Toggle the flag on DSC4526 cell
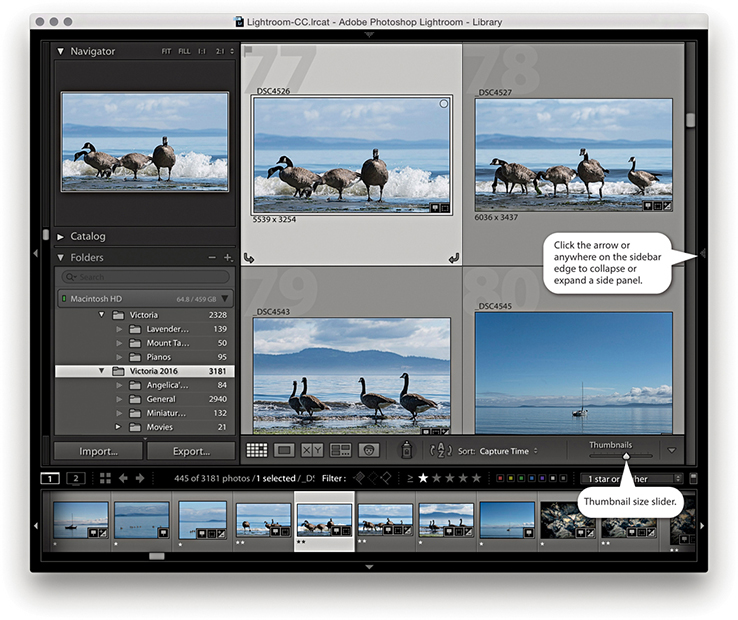This screenshot has height=620, width=738. 248,52
